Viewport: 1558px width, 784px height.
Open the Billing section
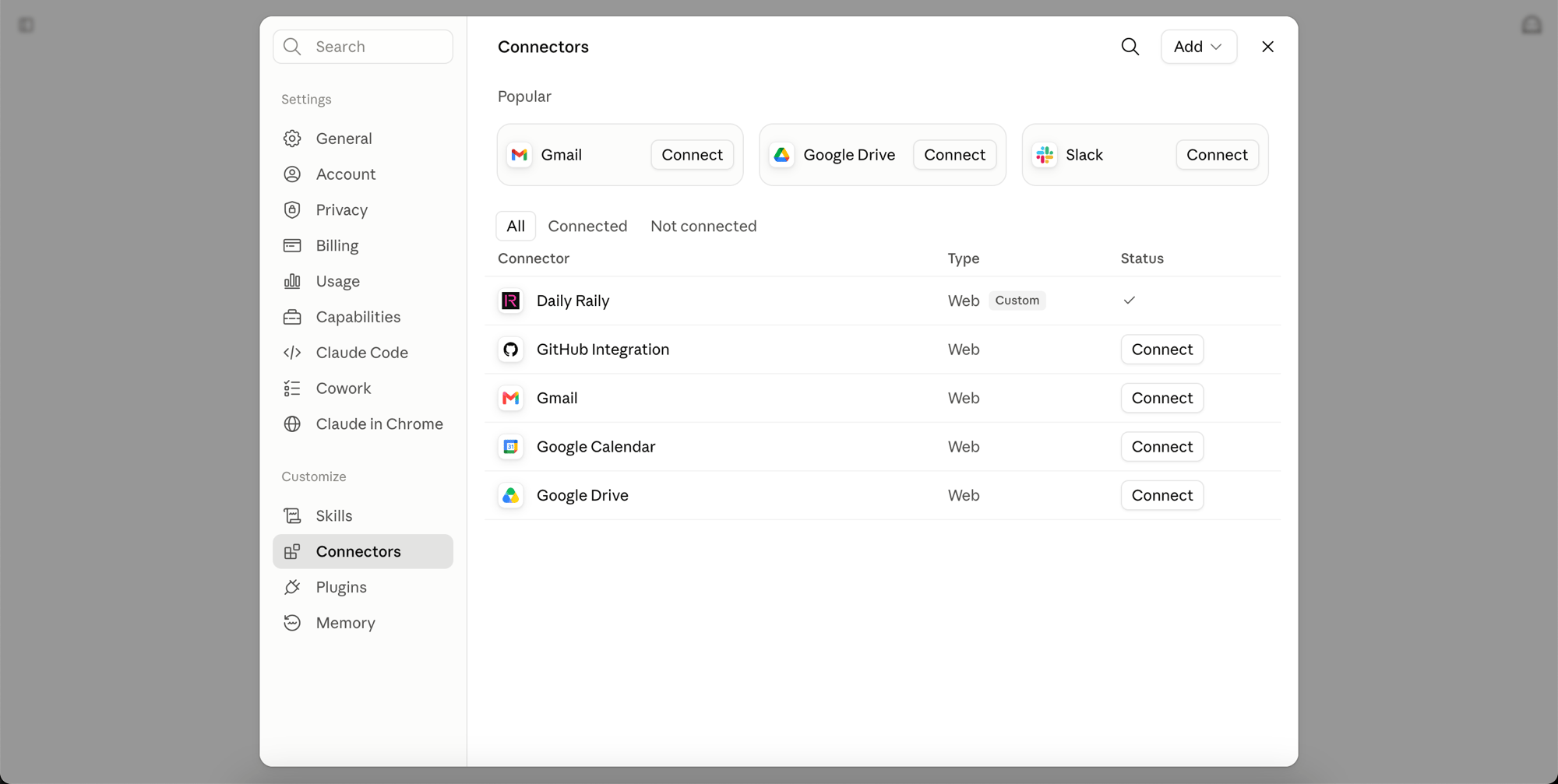coord(363,246)
